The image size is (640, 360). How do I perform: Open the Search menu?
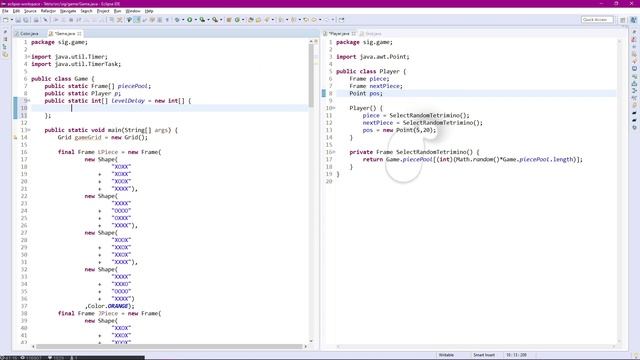(x=87, y=11)
